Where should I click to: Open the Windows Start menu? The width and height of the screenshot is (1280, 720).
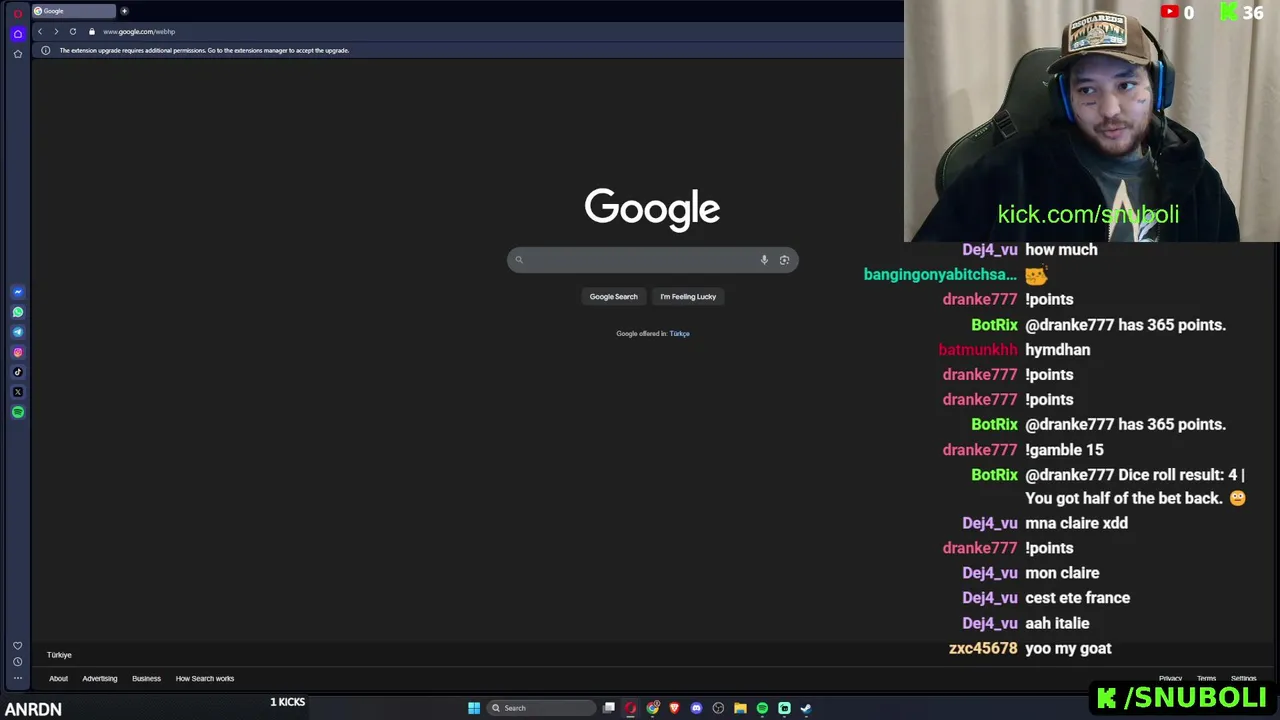[474, 708]
